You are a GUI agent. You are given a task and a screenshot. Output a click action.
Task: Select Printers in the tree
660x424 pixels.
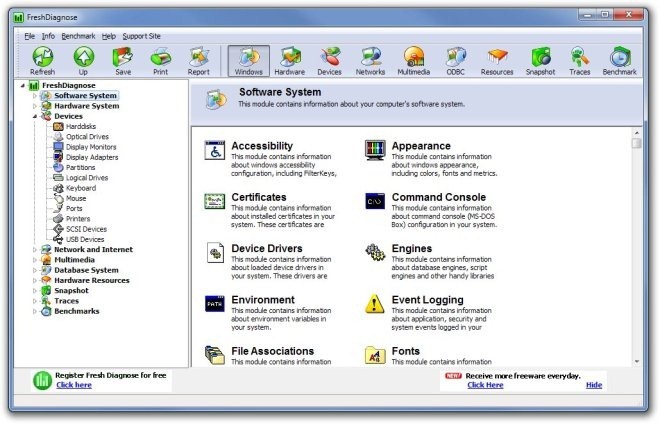coord(78,219)
